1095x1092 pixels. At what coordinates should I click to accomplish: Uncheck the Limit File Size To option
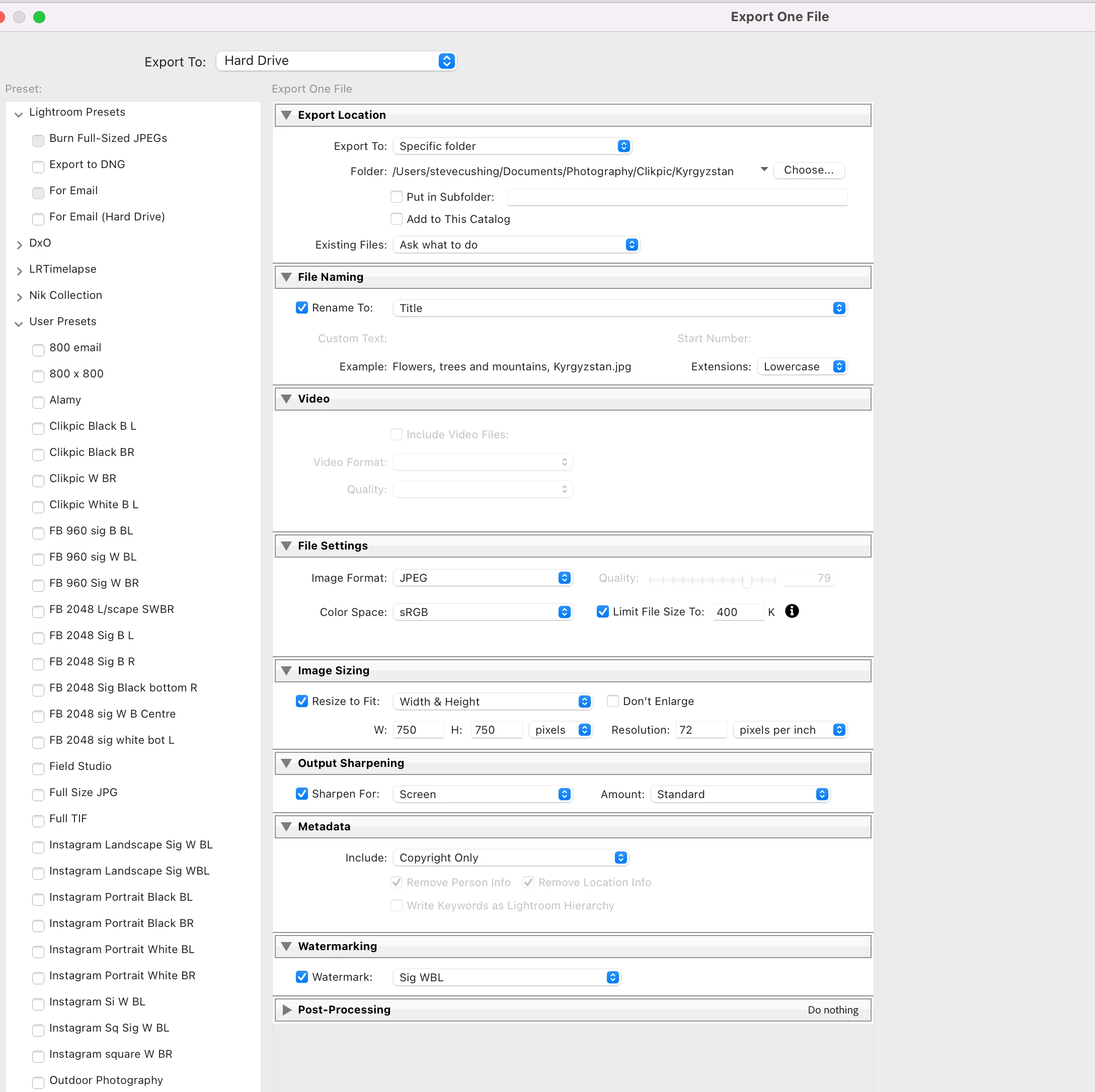pos(602,611)
